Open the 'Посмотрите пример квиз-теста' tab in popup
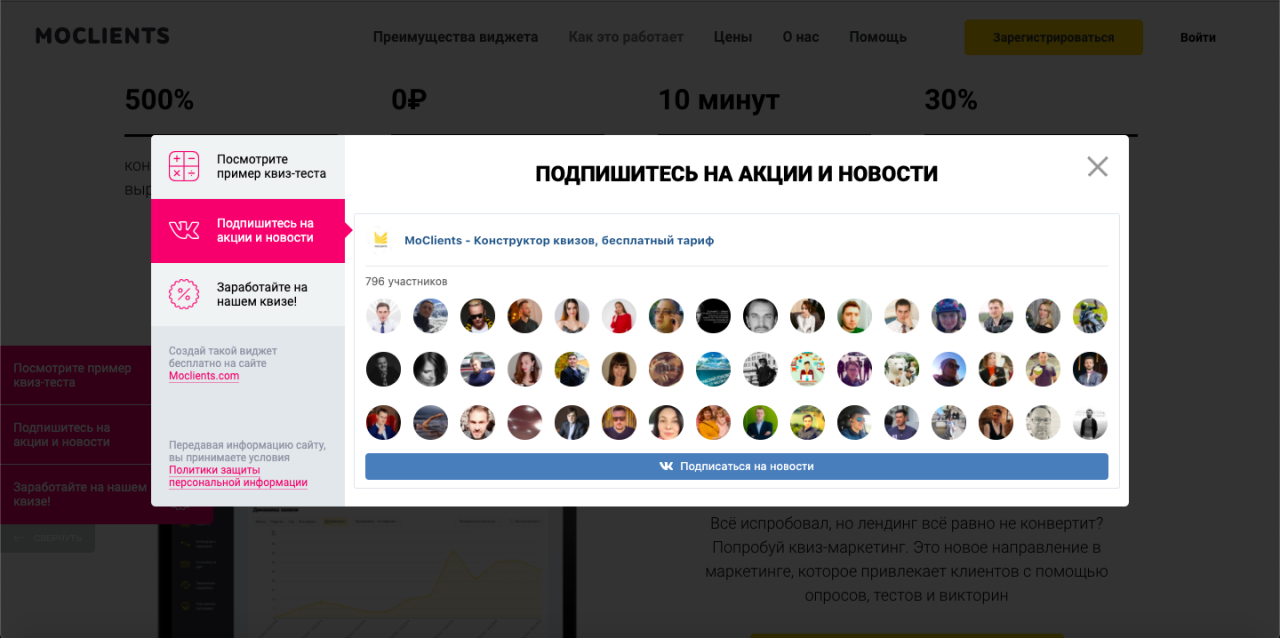 (x=248, y=167)
